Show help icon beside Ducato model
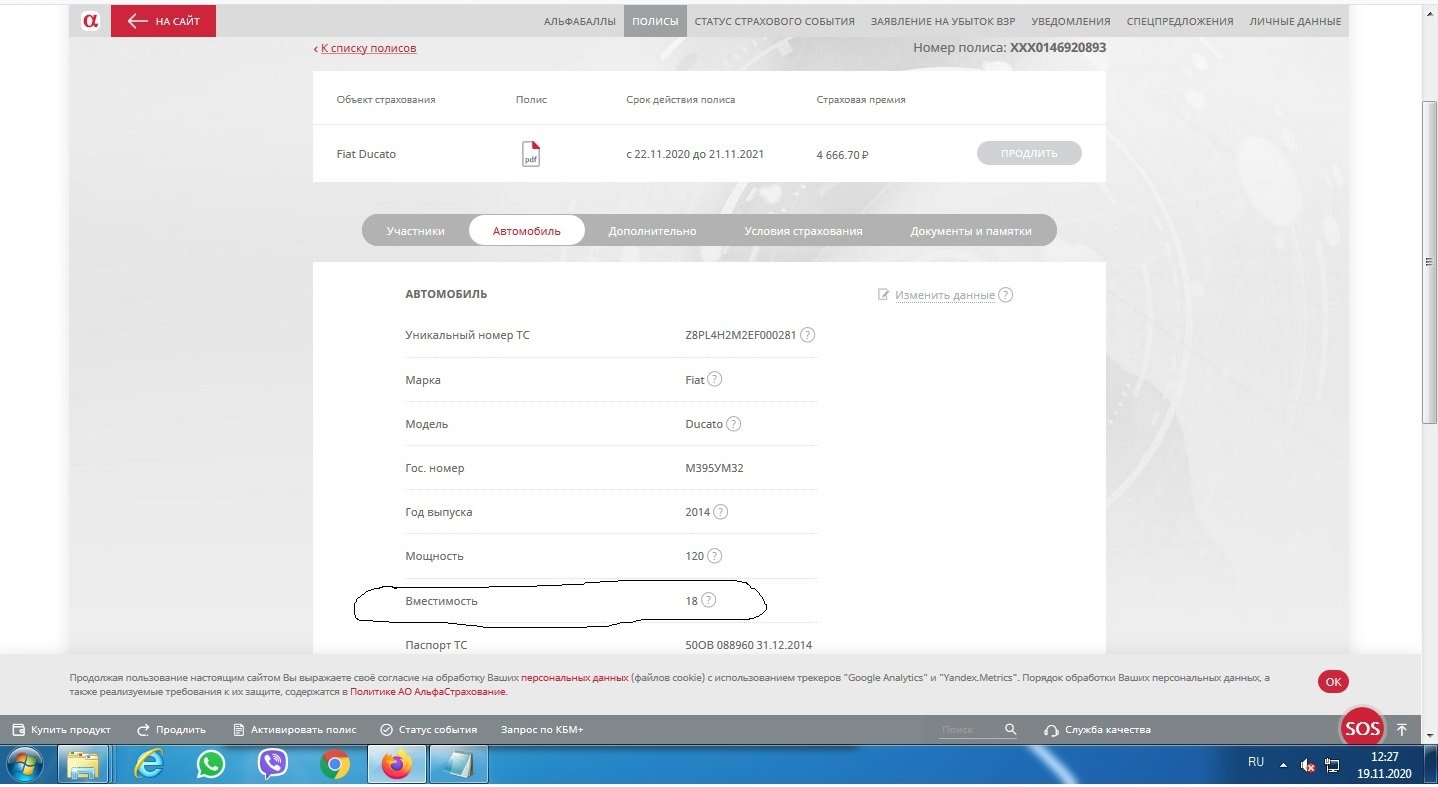This screenshot has width=1438, height=787. (x=733, y=424)
